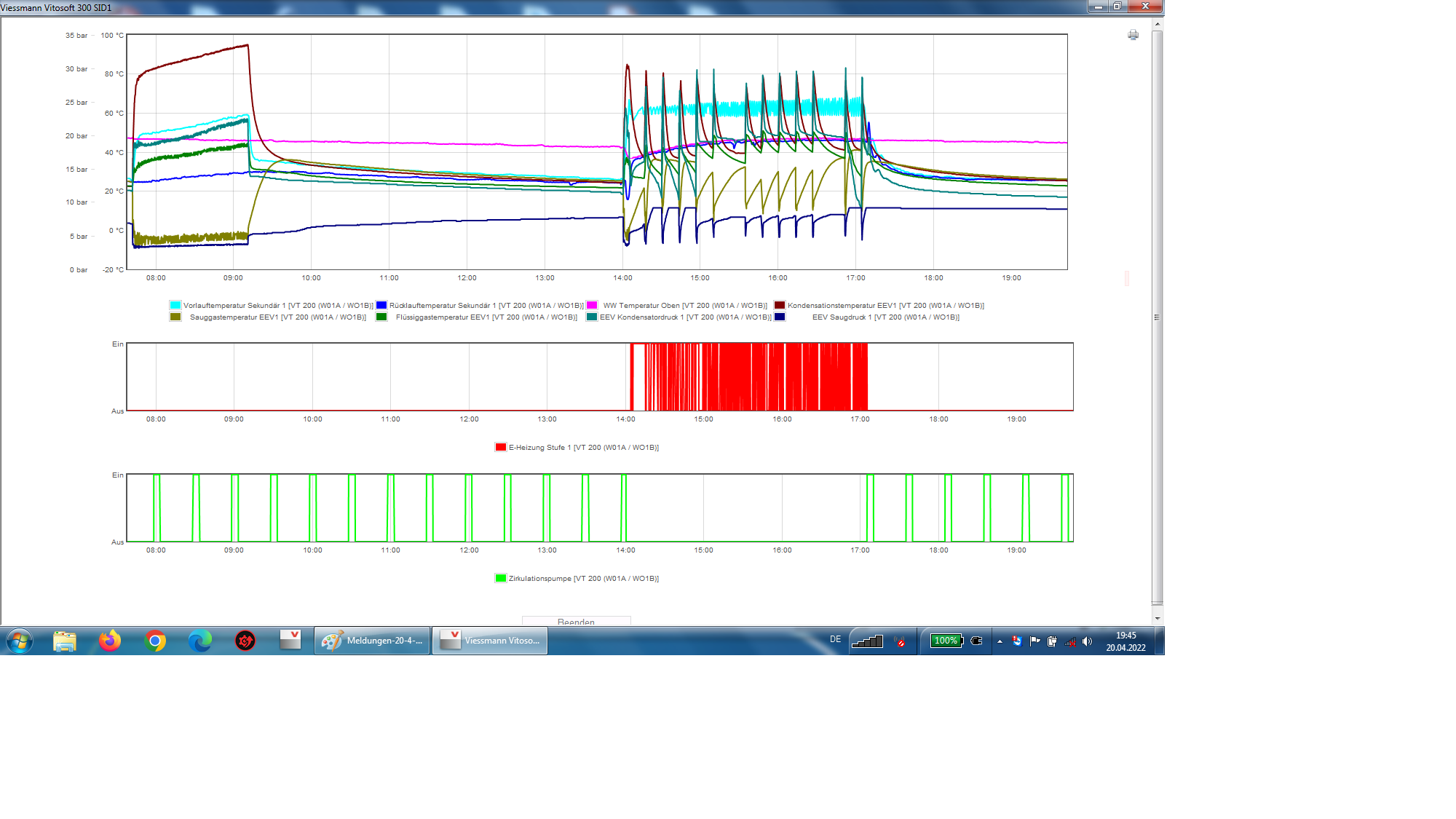Click the Kondensationstemperatur EEV1 legend label
The image size is (1456, 819).
click(886, 306)
